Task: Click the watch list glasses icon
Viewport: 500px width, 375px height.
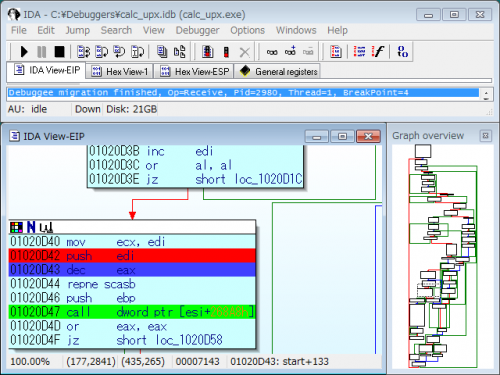Action: click(272, 52)
